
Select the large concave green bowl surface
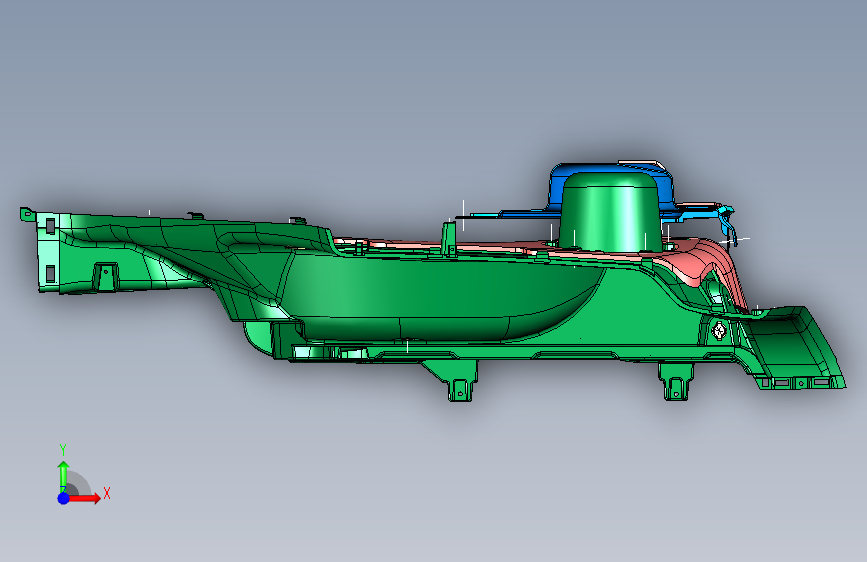tap(442, 296)
